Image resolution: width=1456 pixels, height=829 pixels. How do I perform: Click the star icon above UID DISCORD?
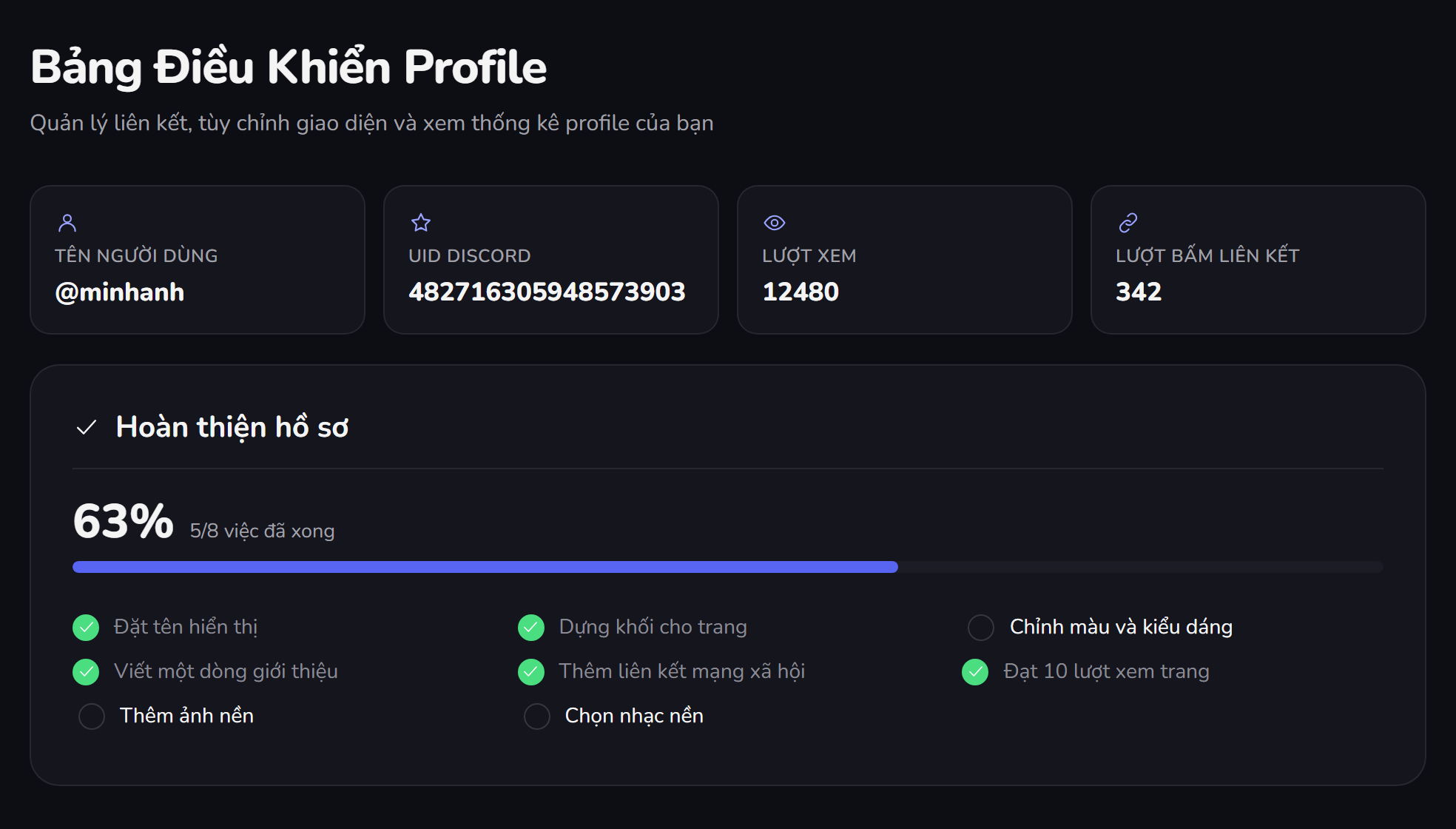tap(421, 223)
